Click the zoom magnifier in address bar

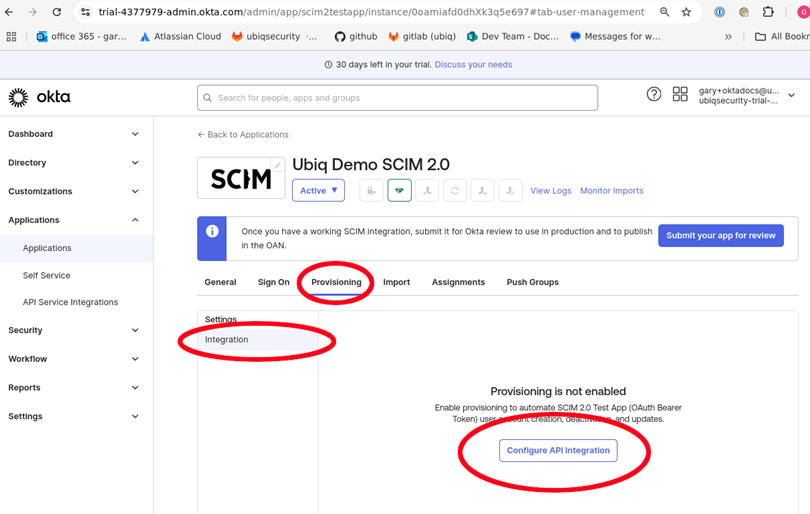pyautogui.click(x=664, y=12)
